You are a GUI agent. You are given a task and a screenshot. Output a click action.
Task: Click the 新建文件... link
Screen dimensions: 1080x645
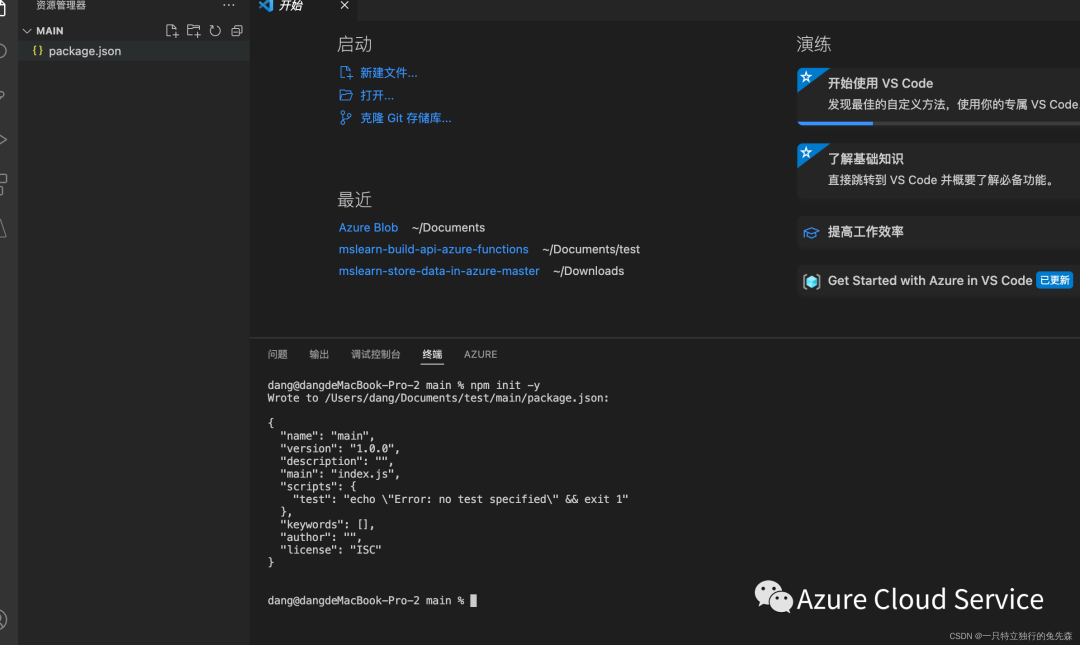coord(388,73)
